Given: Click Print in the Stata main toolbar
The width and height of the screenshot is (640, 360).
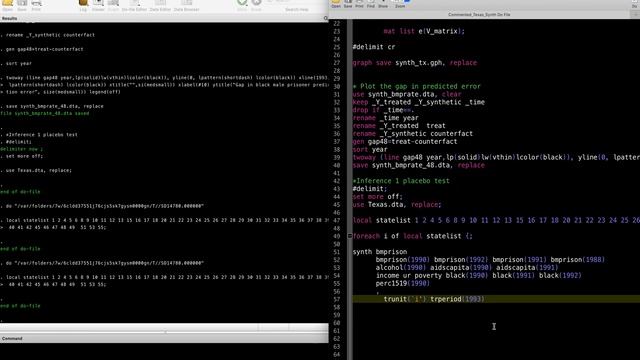Looking at the screenshot, I should (36, 5).
